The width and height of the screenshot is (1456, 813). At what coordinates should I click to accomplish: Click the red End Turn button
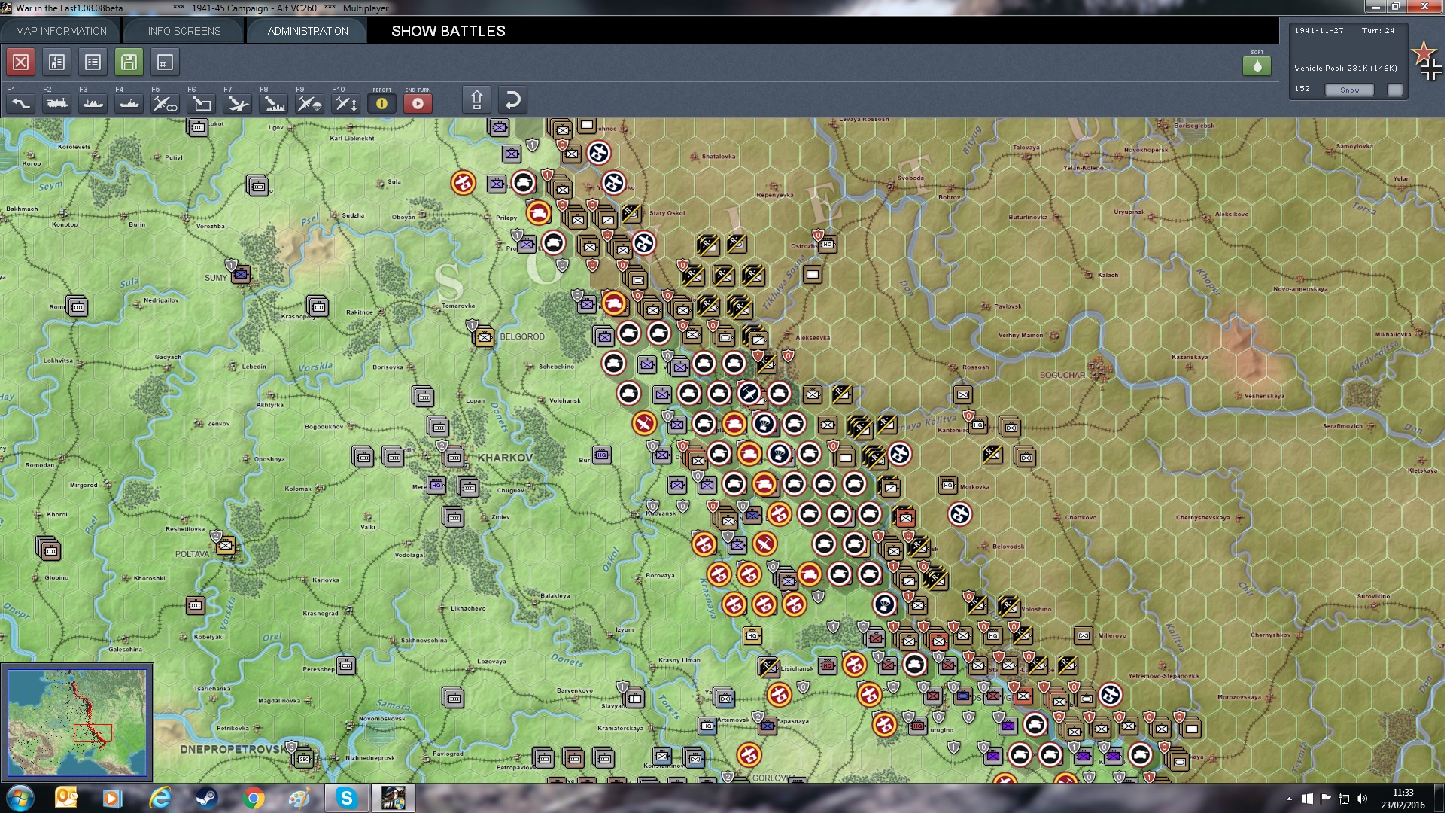point(418,103)
